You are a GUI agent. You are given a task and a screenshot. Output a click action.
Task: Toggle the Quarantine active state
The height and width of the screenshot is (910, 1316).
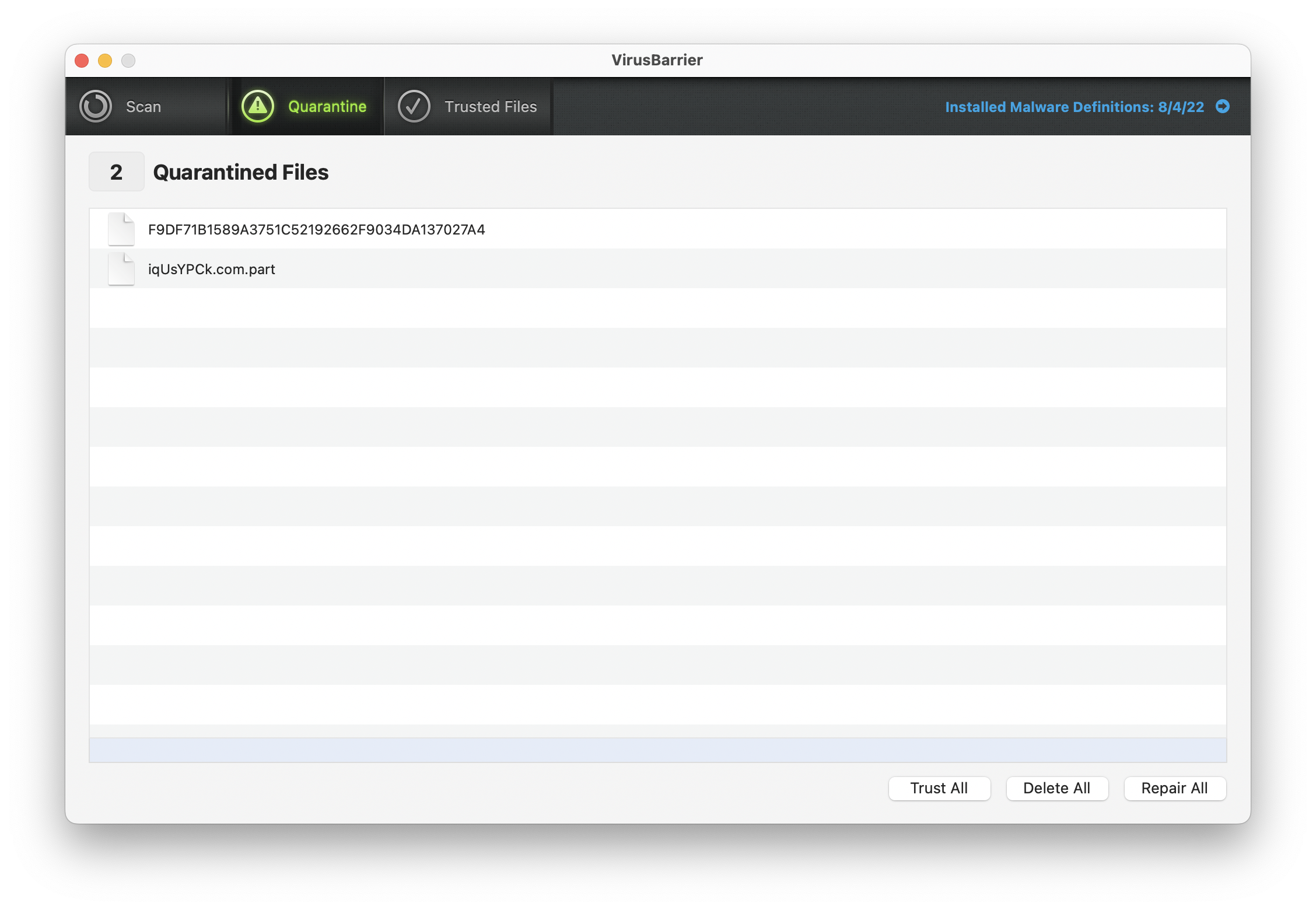[x=304, y=107]
